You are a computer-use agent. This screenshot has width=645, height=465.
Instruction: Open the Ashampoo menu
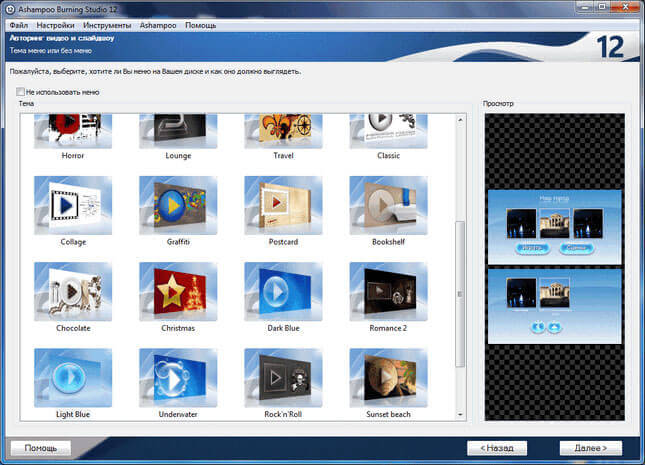(x=158, y=26)
